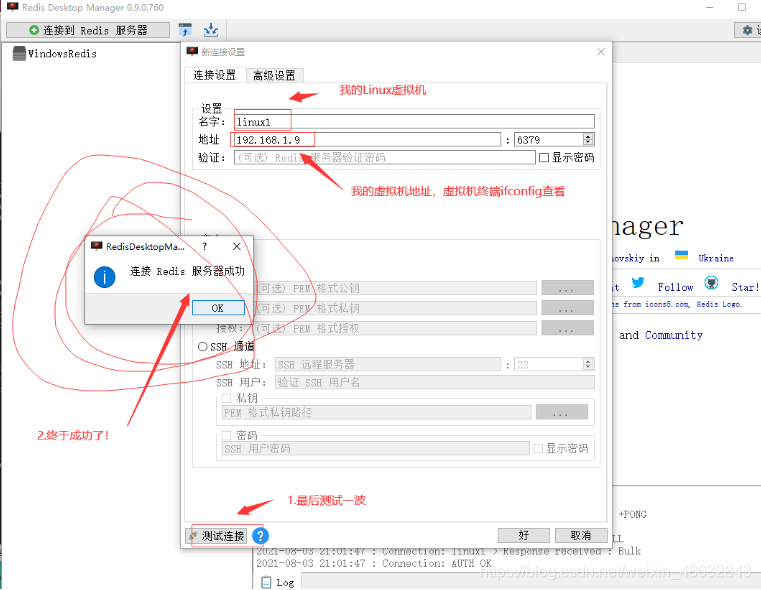Close the RedisDesktopManager success dialog
Viewport: 761px width, 590px height.
(237, 246)
